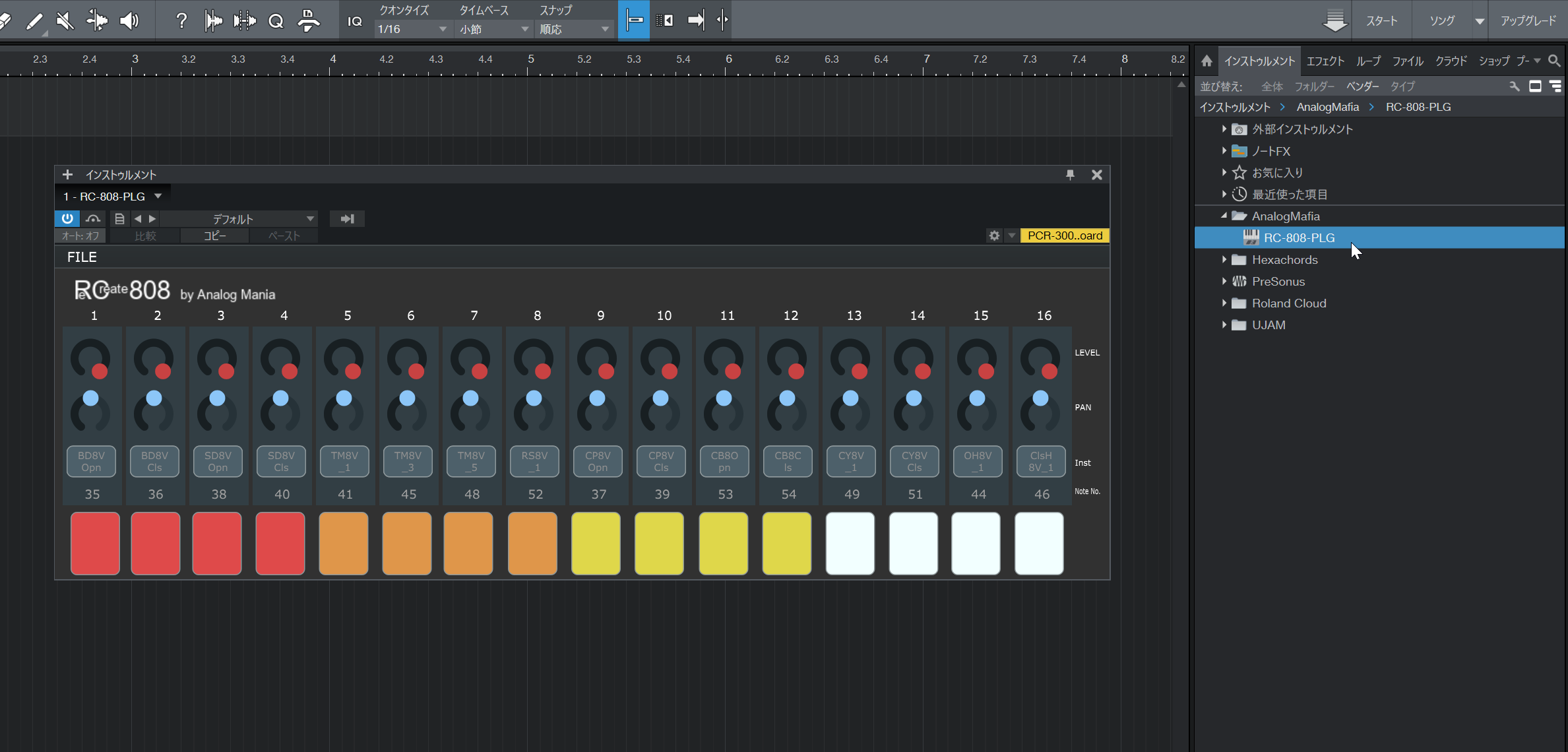Image resolution: width=1568 pixels, height=752 pixels.
Task: Select the Listen speaker tool
Action: [129, 21]
